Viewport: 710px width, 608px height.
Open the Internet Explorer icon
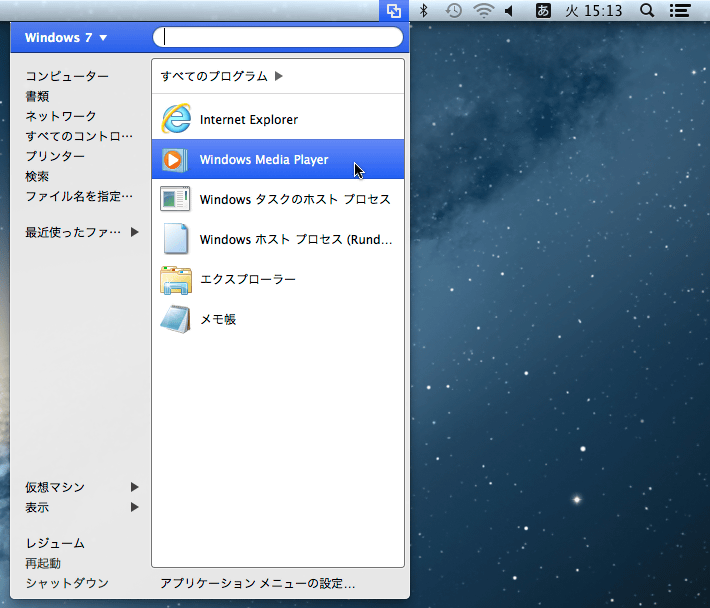176,119
